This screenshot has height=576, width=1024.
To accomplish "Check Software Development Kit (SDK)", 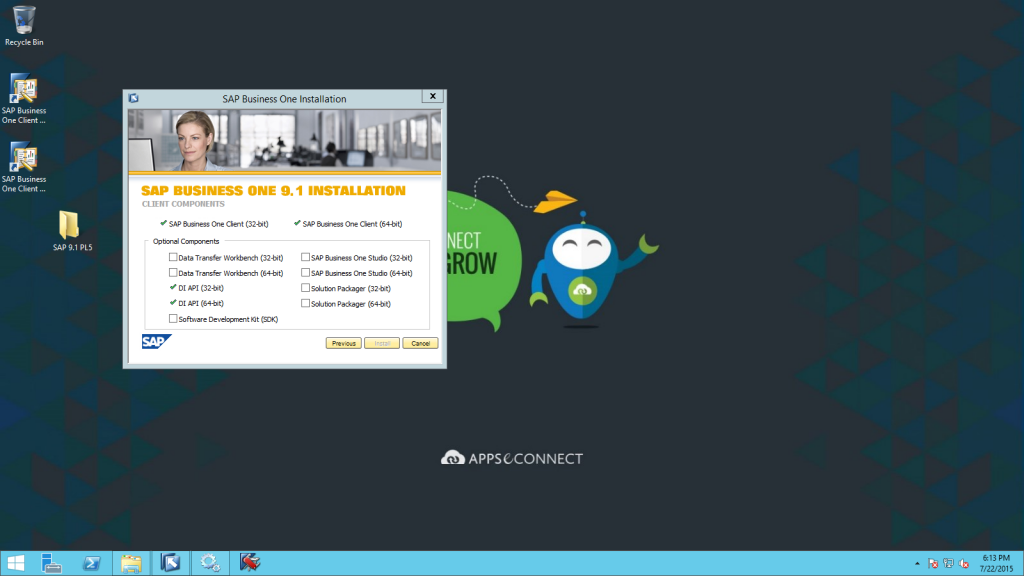I will pyautogui.click(x=173, y=319).
